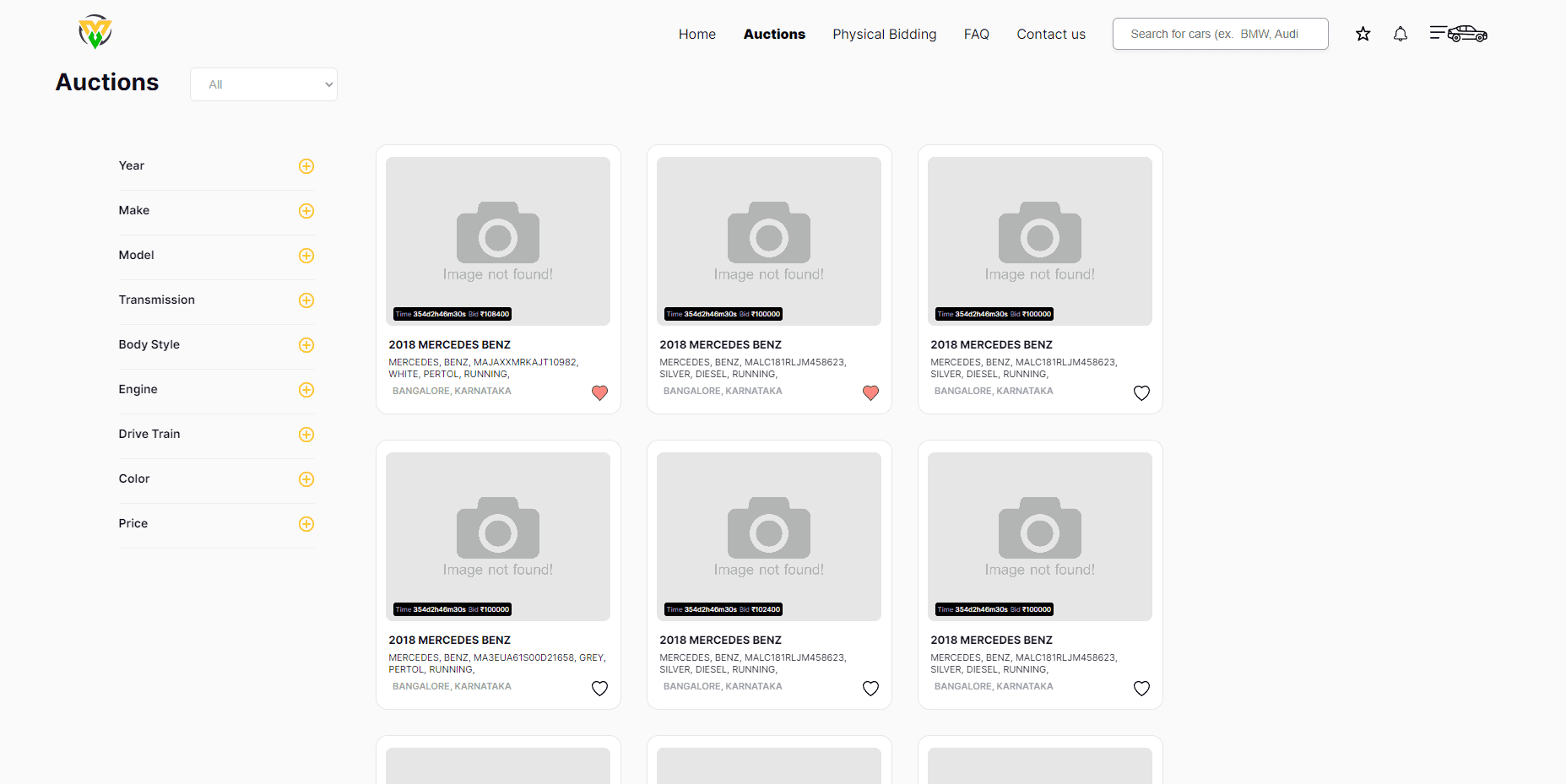Open the All auctions dropdown

coord(263,84)
